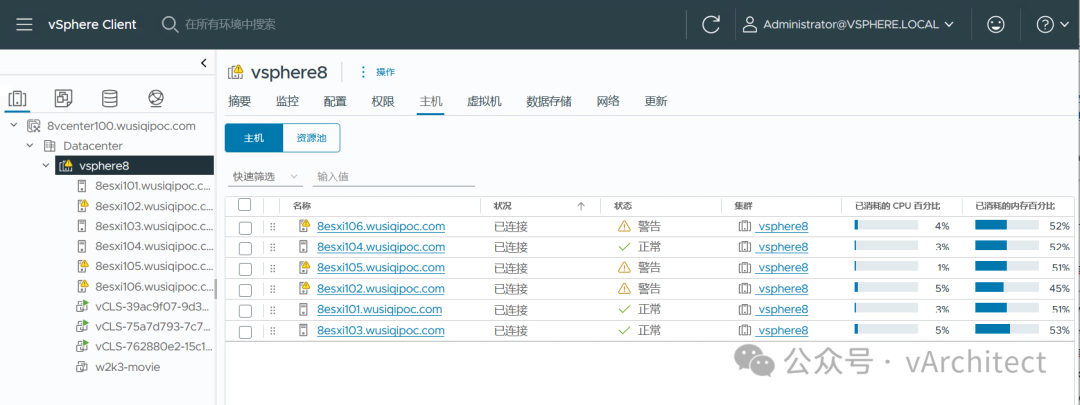
Task: Open the 配置 tab
Action: coord(335,102)
